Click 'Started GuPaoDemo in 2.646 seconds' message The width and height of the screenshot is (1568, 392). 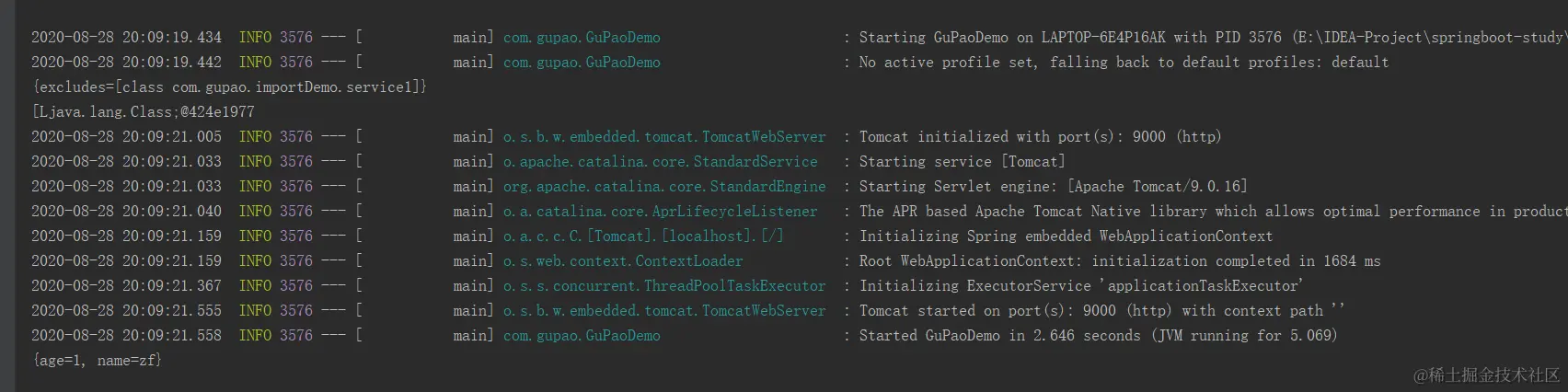coord(1097,336)
